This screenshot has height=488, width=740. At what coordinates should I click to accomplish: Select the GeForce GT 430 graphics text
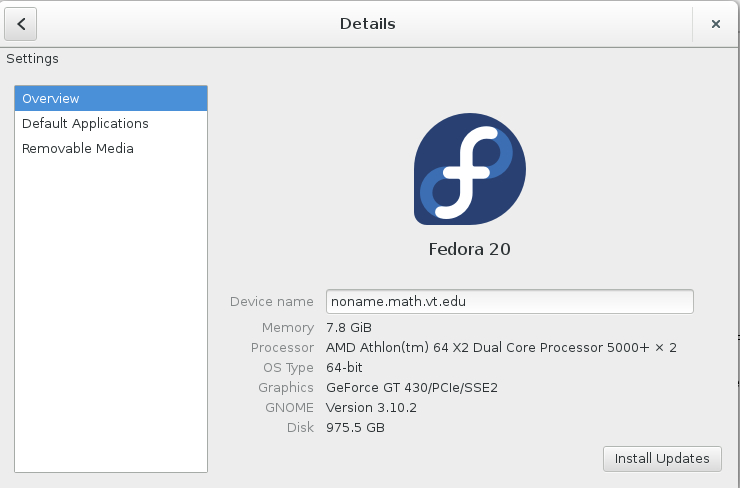click(x=412, y=388)
